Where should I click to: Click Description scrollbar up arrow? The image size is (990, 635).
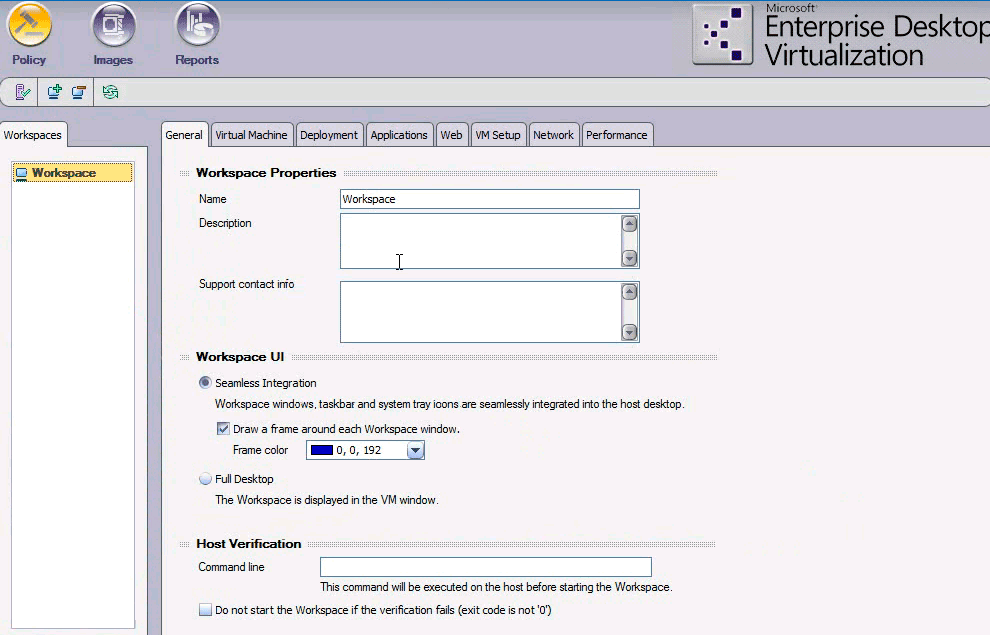pyautogui.click(x=629, y=224)
